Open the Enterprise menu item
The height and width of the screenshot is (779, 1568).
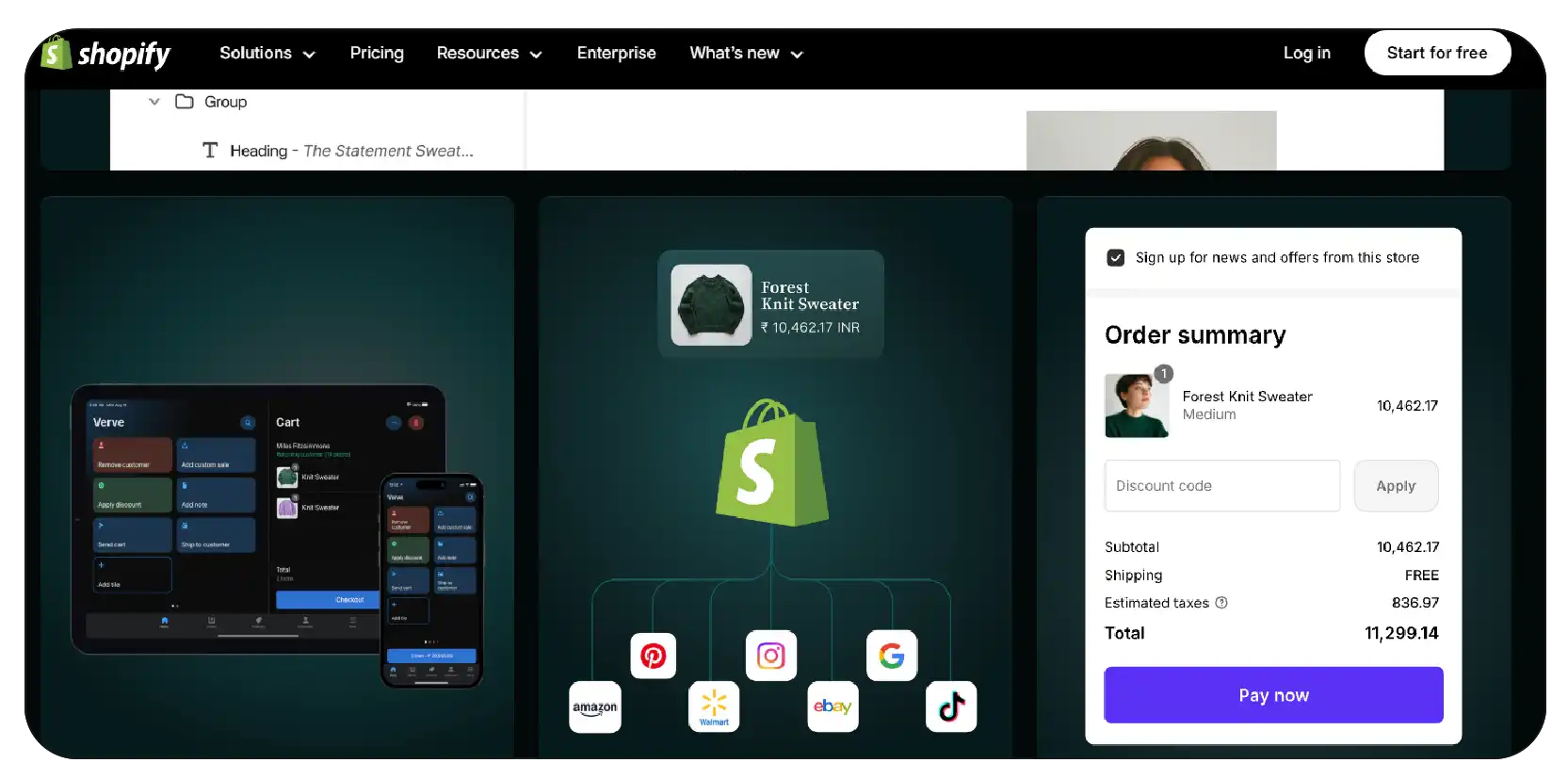point(616,54)
